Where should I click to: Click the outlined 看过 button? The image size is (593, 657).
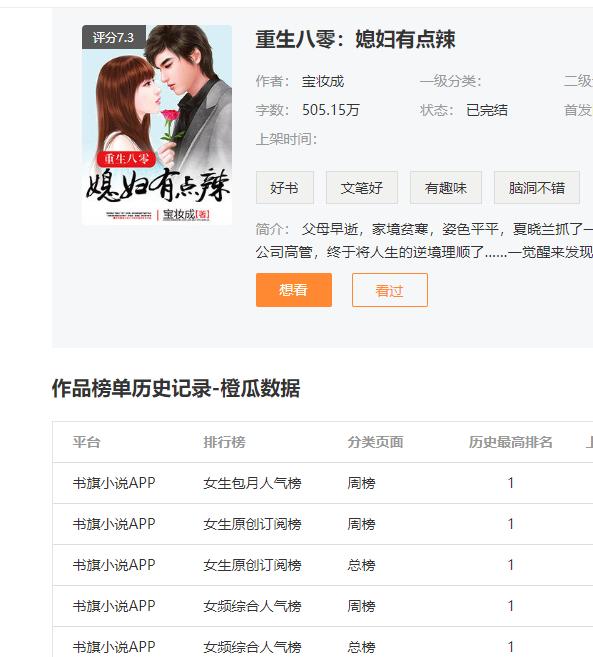pyautogui.click(x=390, y=290)
